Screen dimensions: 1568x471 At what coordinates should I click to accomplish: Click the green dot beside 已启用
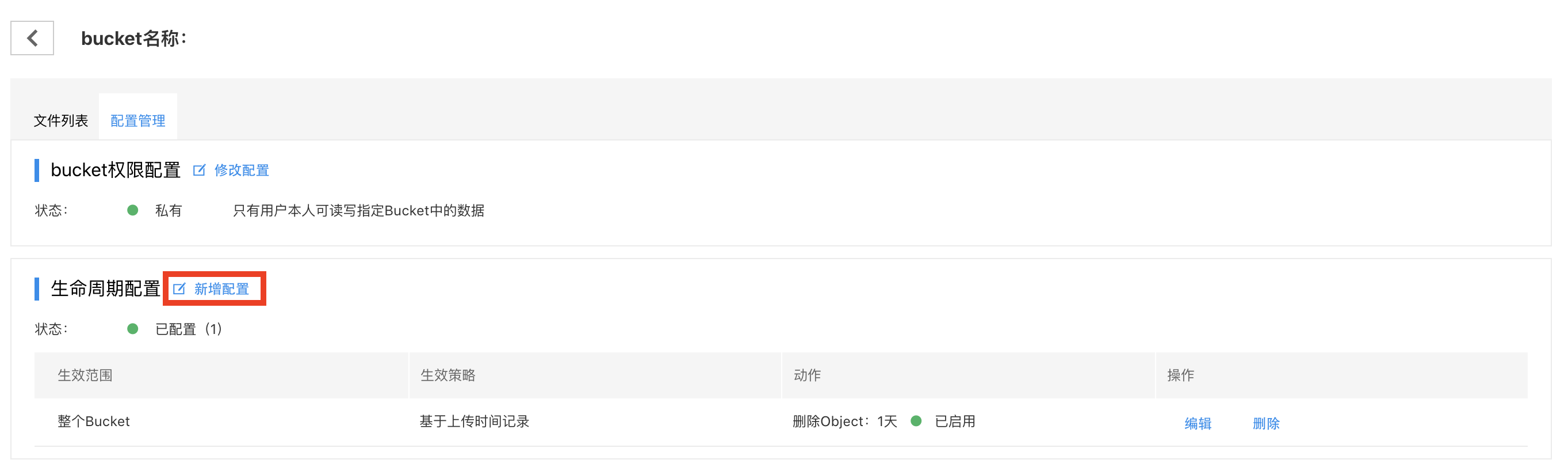pos(916,421)
